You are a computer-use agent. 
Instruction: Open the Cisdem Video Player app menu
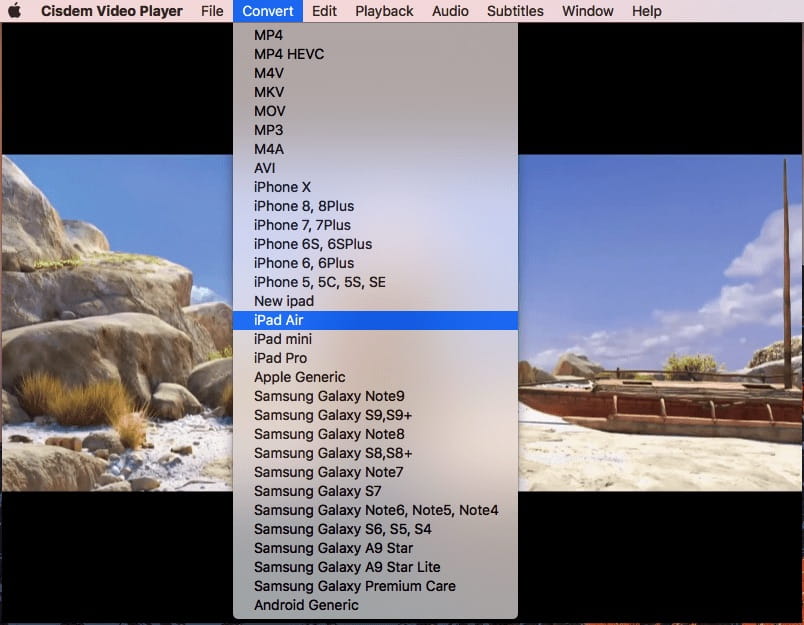pos(112,11)
